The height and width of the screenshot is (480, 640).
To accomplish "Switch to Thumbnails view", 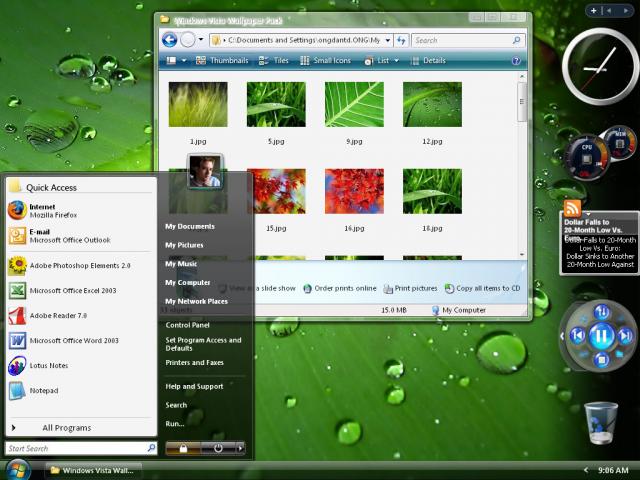I will [x=222, y=60].
